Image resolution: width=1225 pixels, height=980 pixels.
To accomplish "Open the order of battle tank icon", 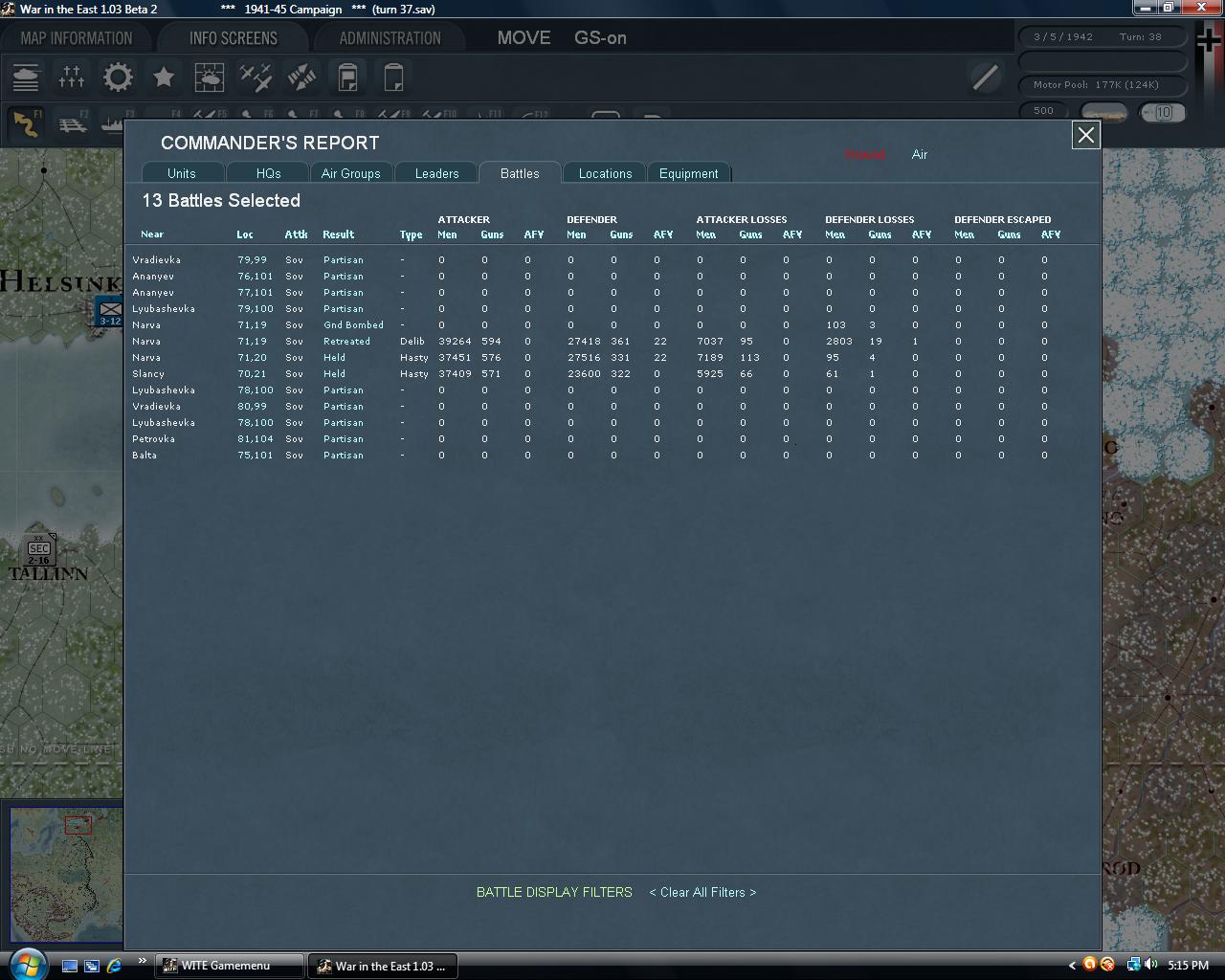I will click(x=26, y=77).
